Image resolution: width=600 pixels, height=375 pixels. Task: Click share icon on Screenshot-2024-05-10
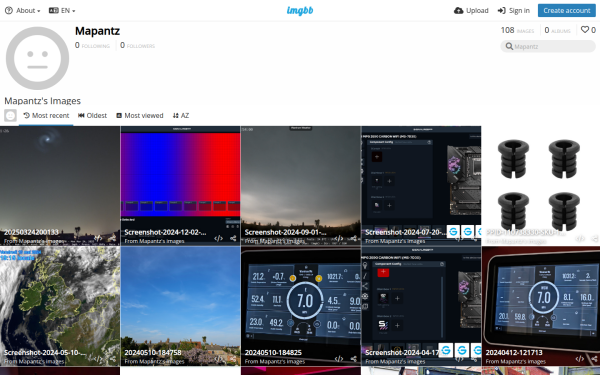[x=113, y=359]
